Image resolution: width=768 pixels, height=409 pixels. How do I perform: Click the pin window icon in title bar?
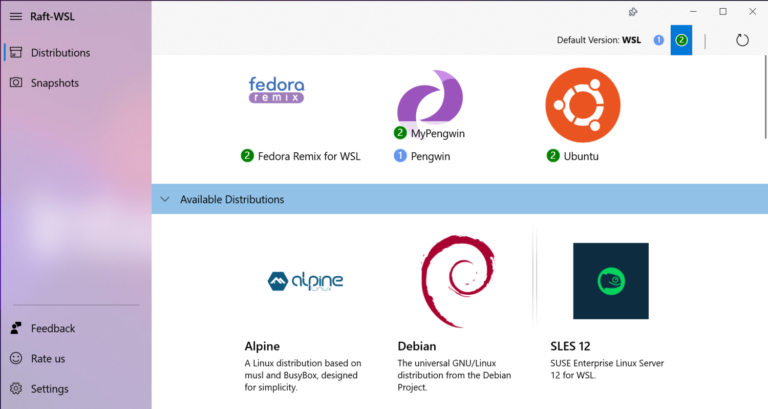(x=633, y=12)
